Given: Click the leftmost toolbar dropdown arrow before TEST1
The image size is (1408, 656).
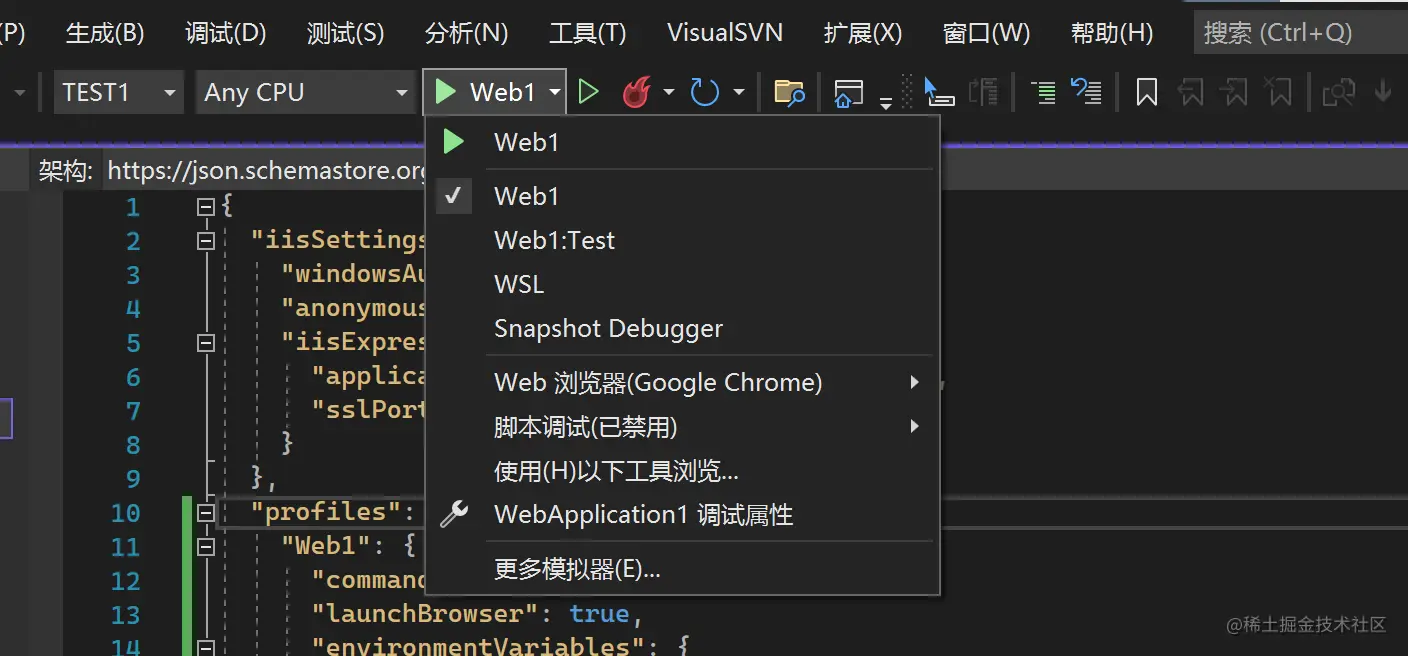Looking at the screenshot, I should pyautogui.click(x=20, y=92).
